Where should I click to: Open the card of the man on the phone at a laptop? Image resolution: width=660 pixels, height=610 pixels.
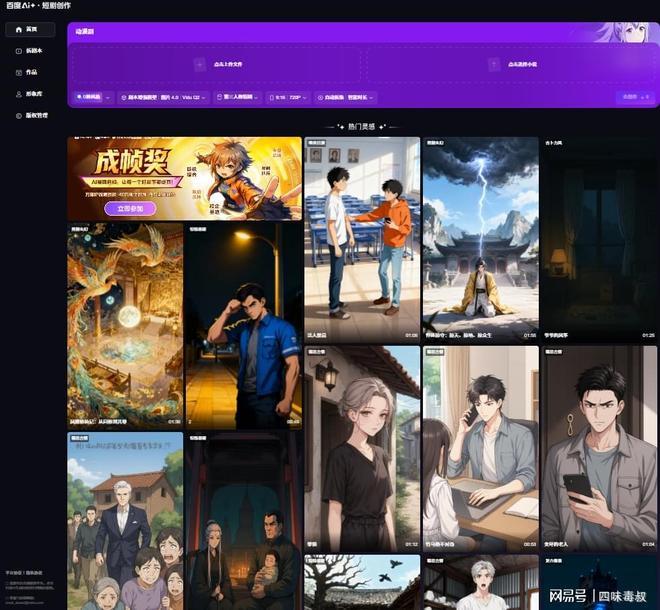[x=481, y=449]
